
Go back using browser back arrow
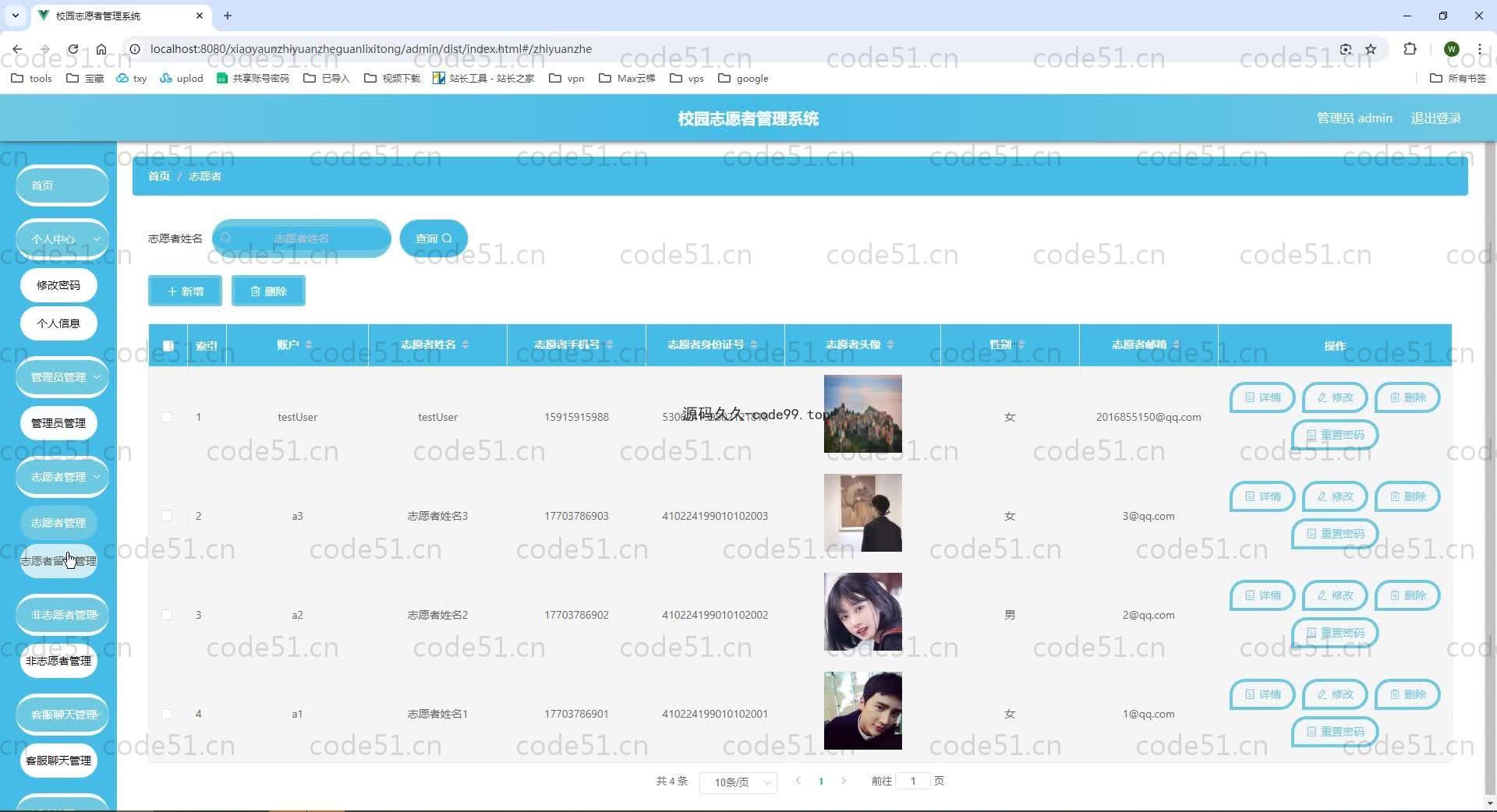coord(17,49)
